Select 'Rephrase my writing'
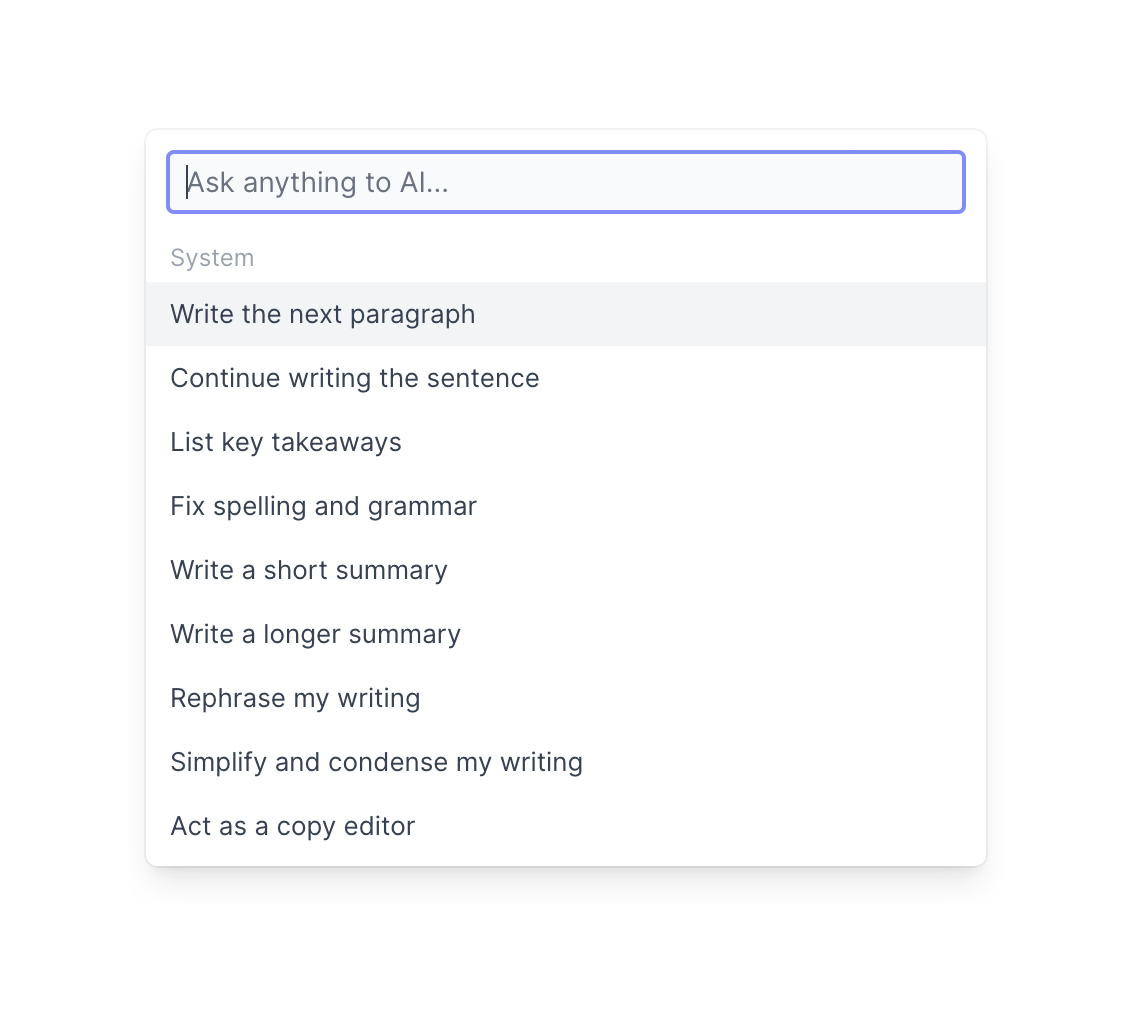The width and height of the screenshot is (1132, 1032). tap(296, 698)
